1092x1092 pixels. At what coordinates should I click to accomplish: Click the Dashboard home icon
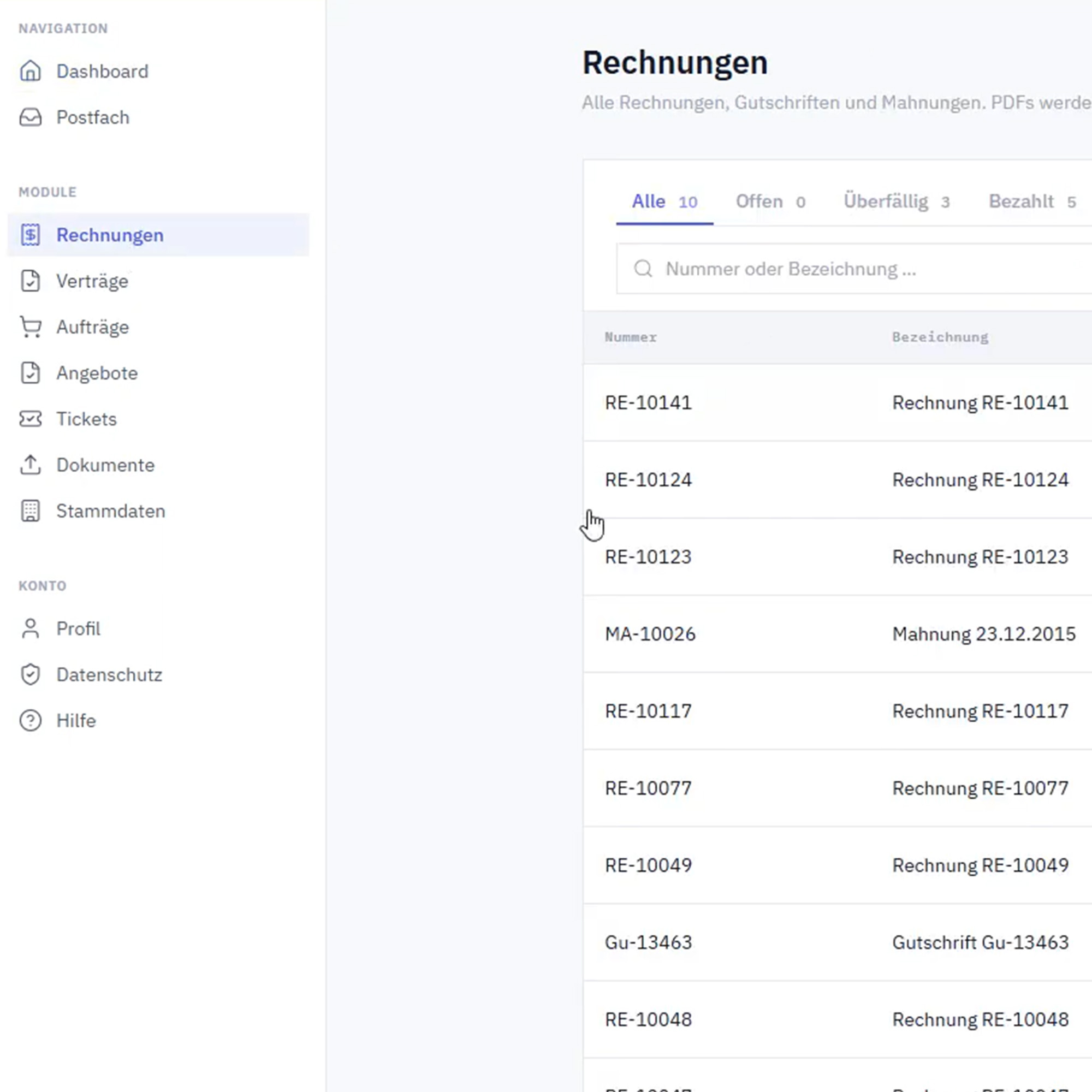click(x=31, y=71)
